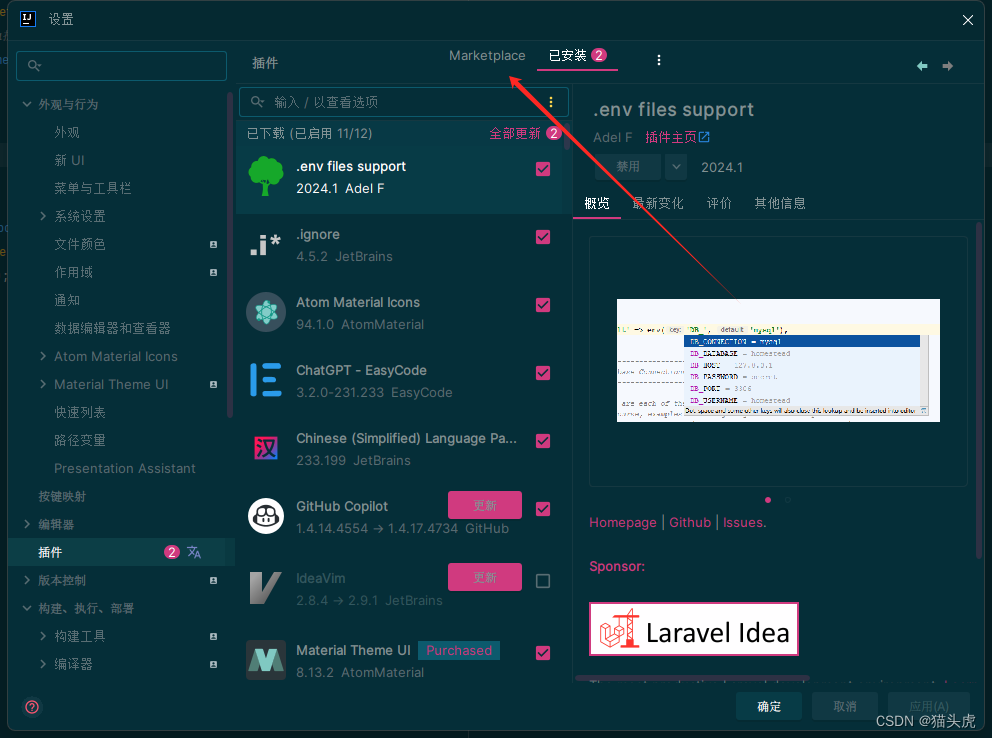Click the .env files support tree icon
Image resolution: width=992 pixels, height=738 pixels.
(x=266, y=176)
